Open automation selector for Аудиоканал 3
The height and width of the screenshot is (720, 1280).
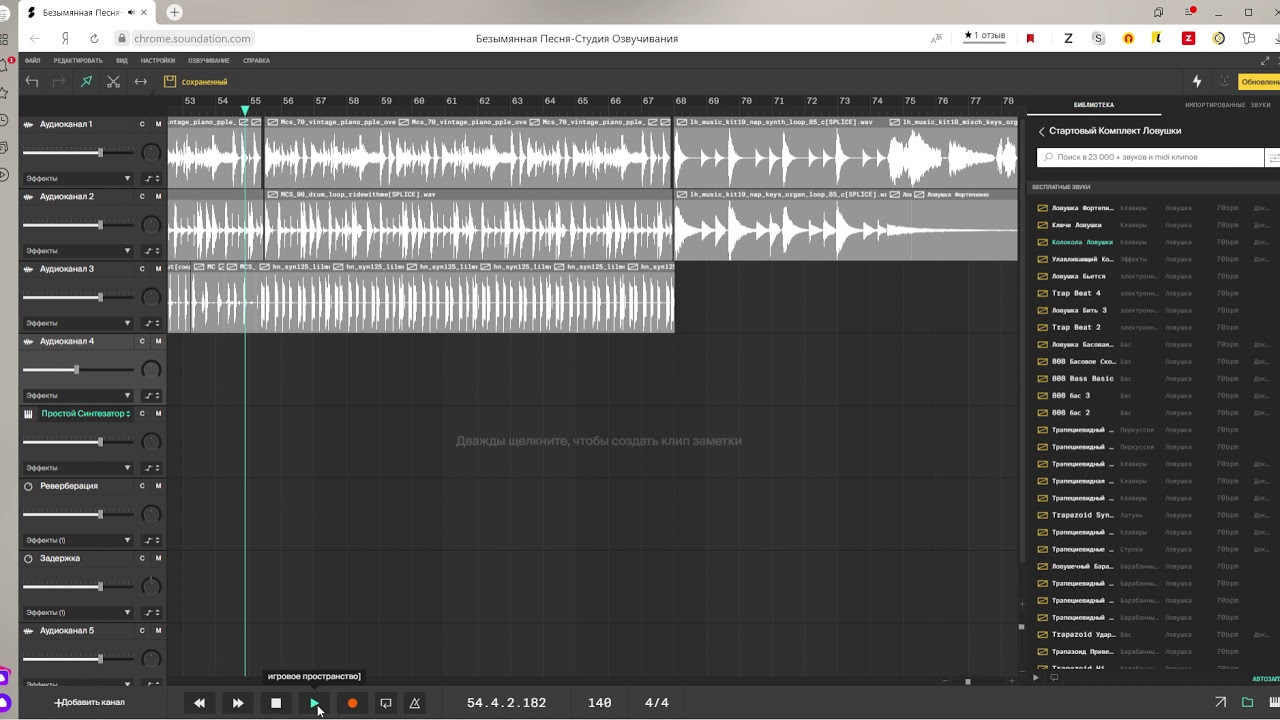pyautogui.click(x=152, y=323)
